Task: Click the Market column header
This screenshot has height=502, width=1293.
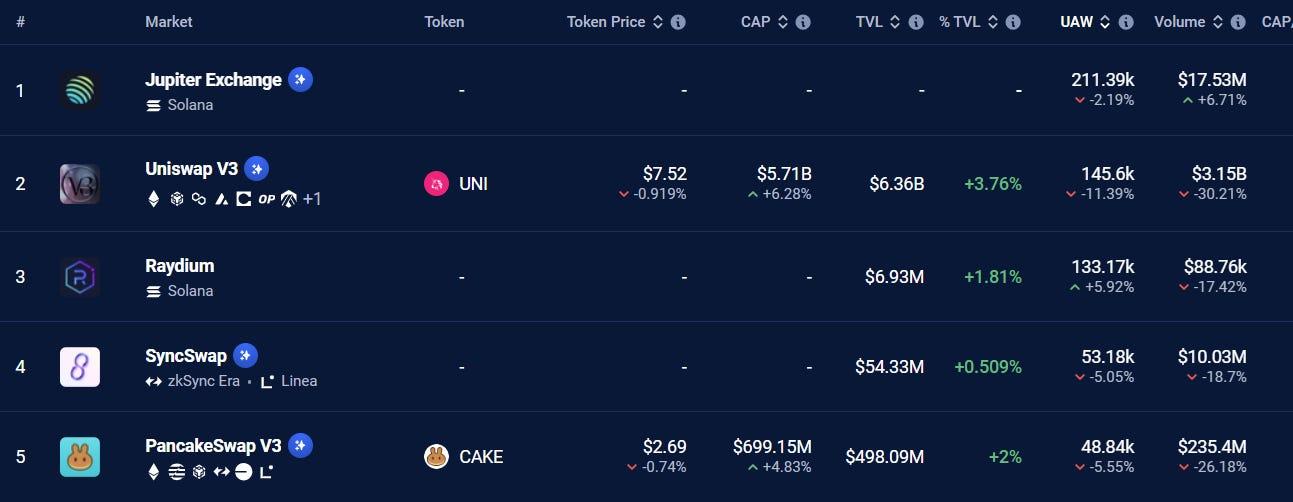Action: pos(169,22)
